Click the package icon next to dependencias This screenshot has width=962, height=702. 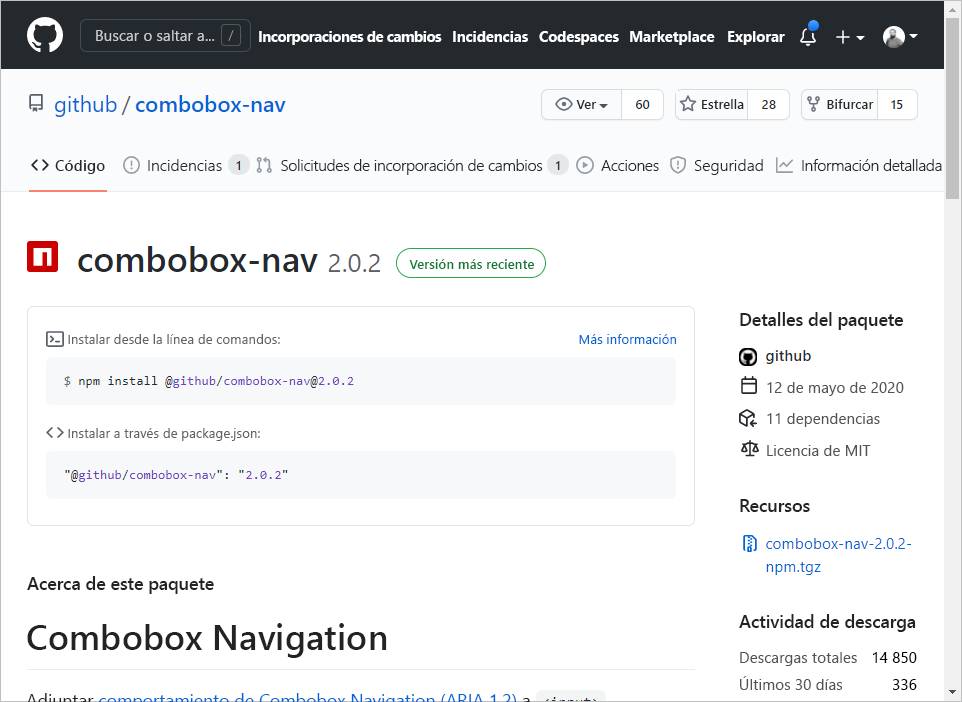pyautogui.click(x=747, y=418)
